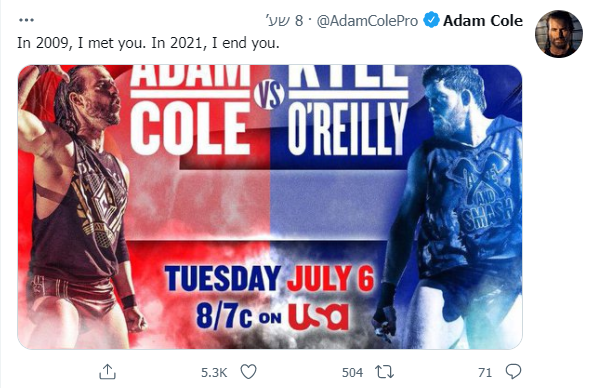
Task: Visit the @AdamColePro handle link
Action: [x=367, y=21]
